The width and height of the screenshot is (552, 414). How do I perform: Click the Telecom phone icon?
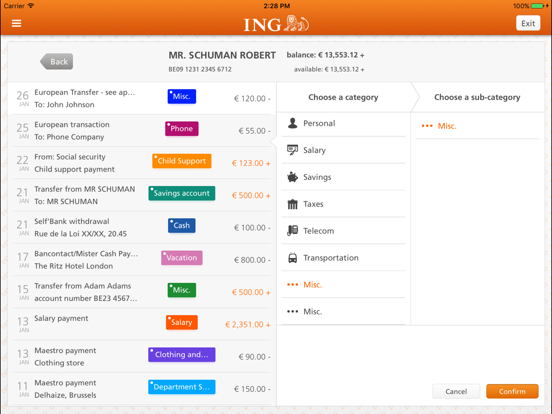pyautogui.click(x=293, y=231)
